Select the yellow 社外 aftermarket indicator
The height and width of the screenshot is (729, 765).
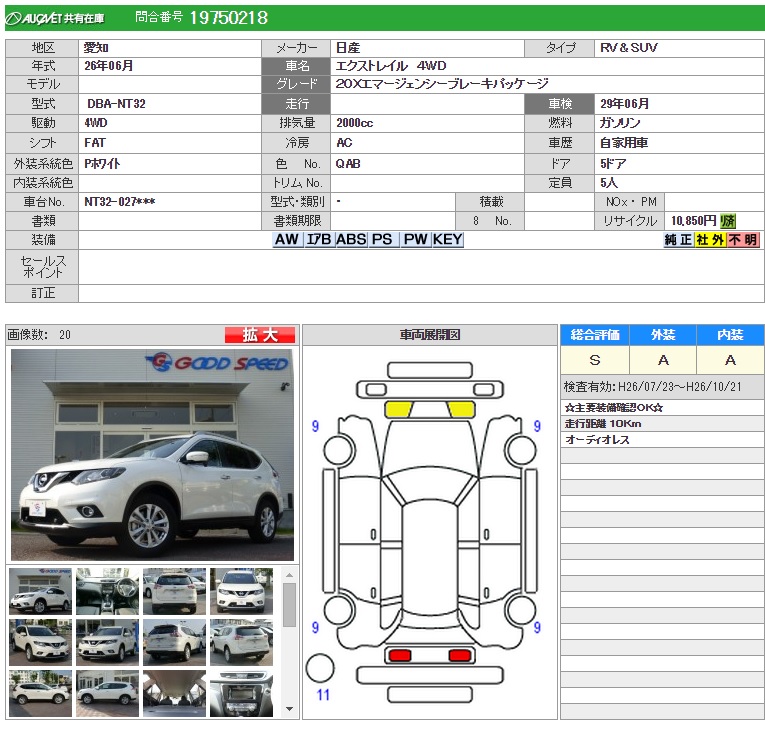(710, 240)
